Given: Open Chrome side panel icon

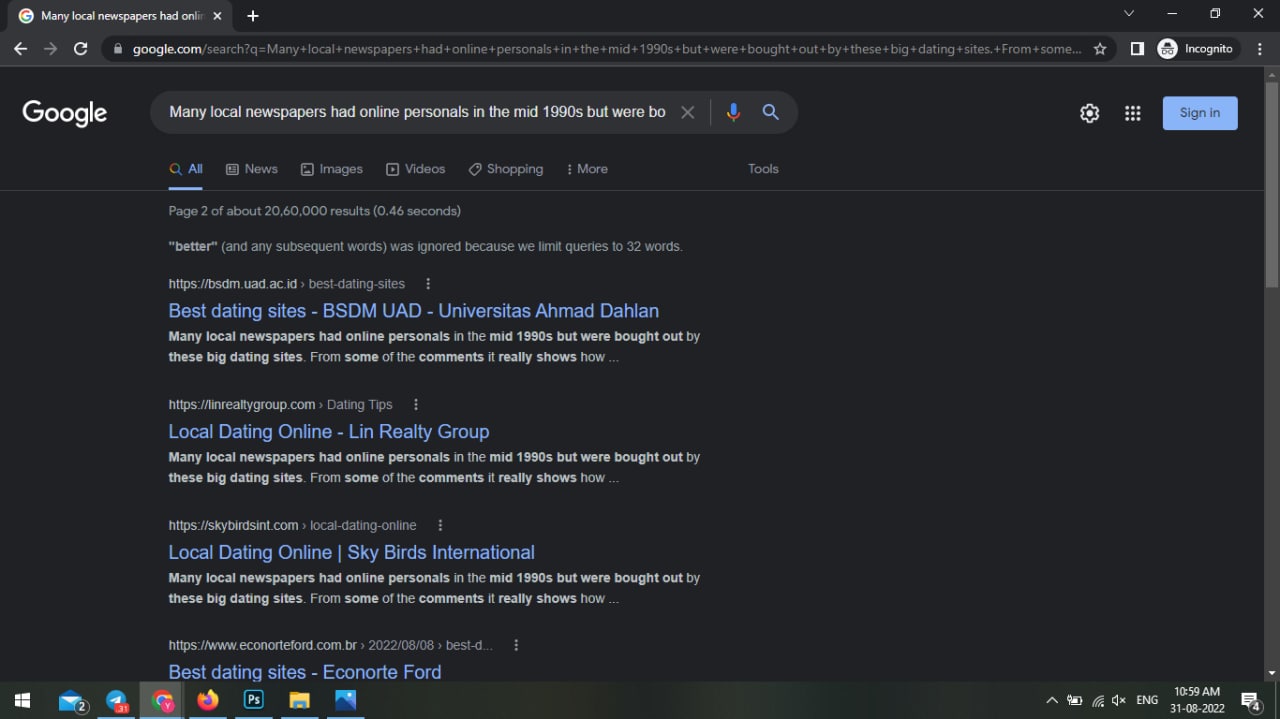Looking at the screenshot, I should click(1137, 48).
